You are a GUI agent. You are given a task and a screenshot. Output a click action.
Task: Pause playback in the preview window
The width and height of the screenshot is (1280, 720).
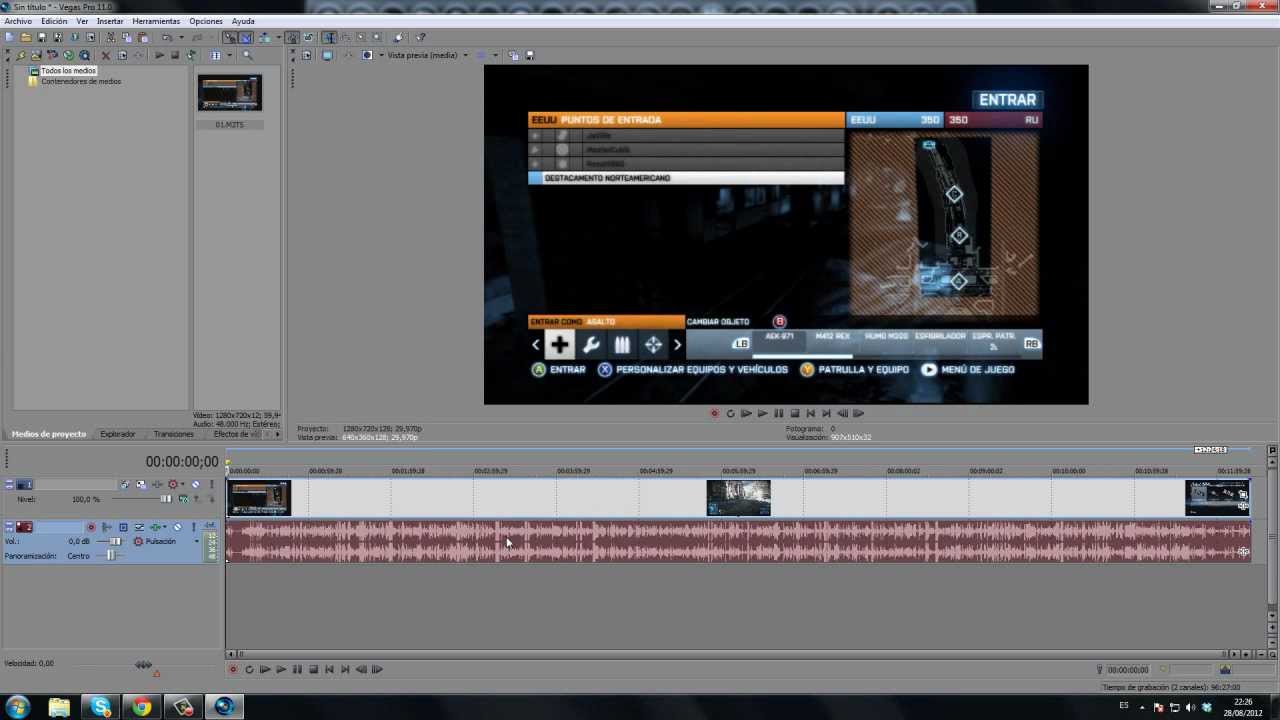[x=779, y=413]
